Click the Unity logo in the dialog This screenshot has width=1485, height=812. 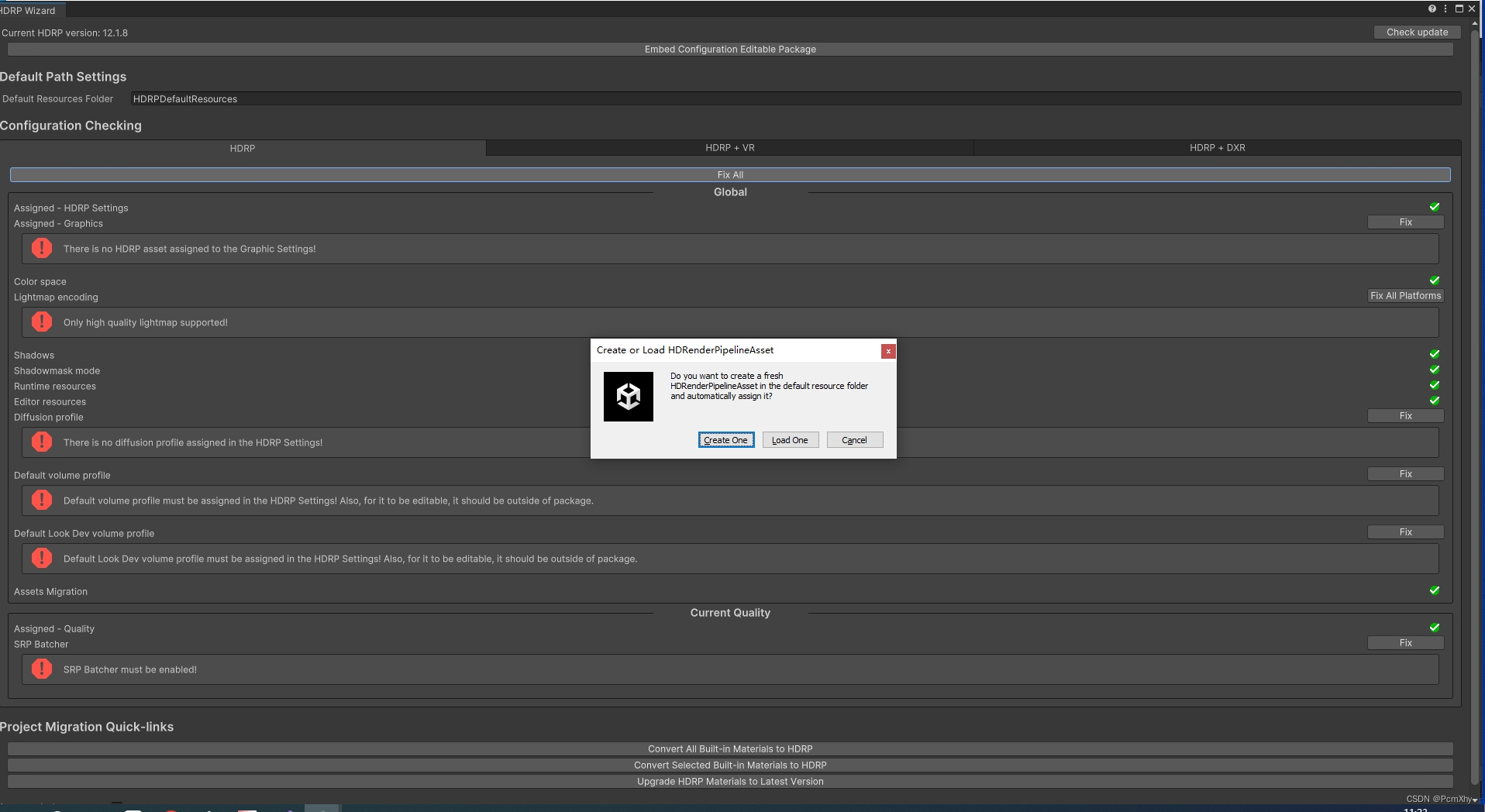629,397
